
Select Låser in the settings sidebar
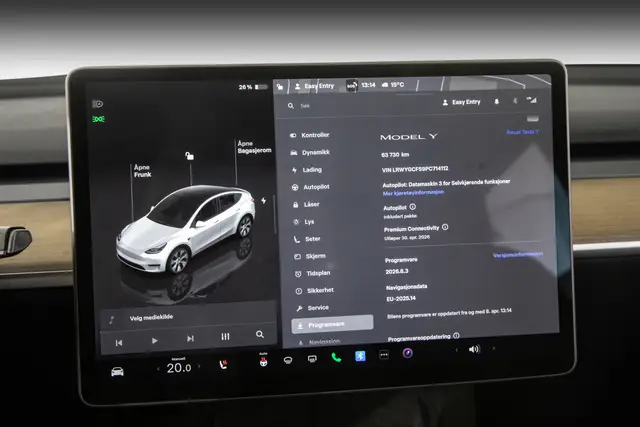[x=306, y=205]
